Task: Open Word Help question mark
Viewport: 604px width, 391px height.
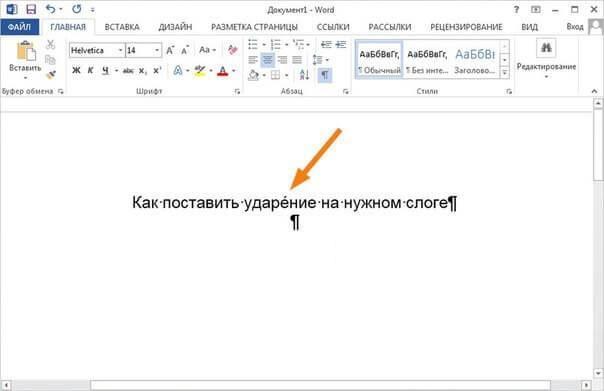Action: point(516,10)
